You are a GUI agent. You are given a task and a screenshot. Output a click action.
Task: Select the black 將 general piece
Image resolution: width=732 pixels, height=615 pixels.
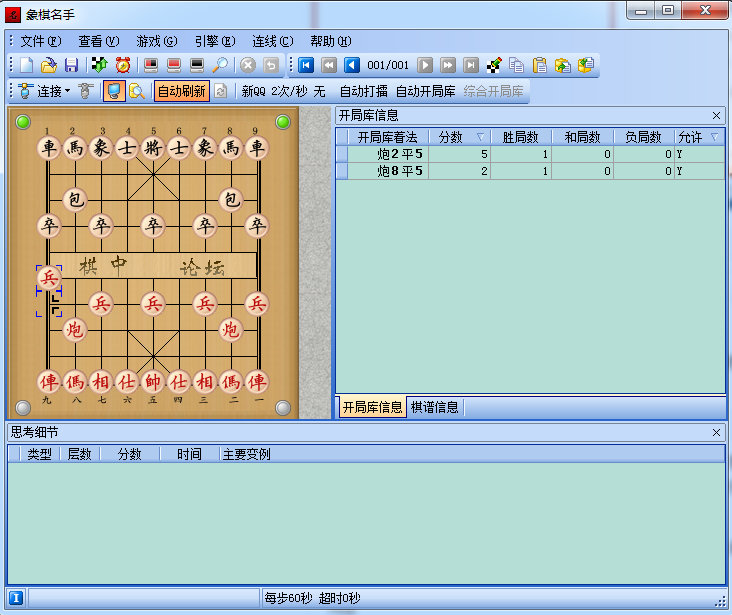[x=153, y=148]
